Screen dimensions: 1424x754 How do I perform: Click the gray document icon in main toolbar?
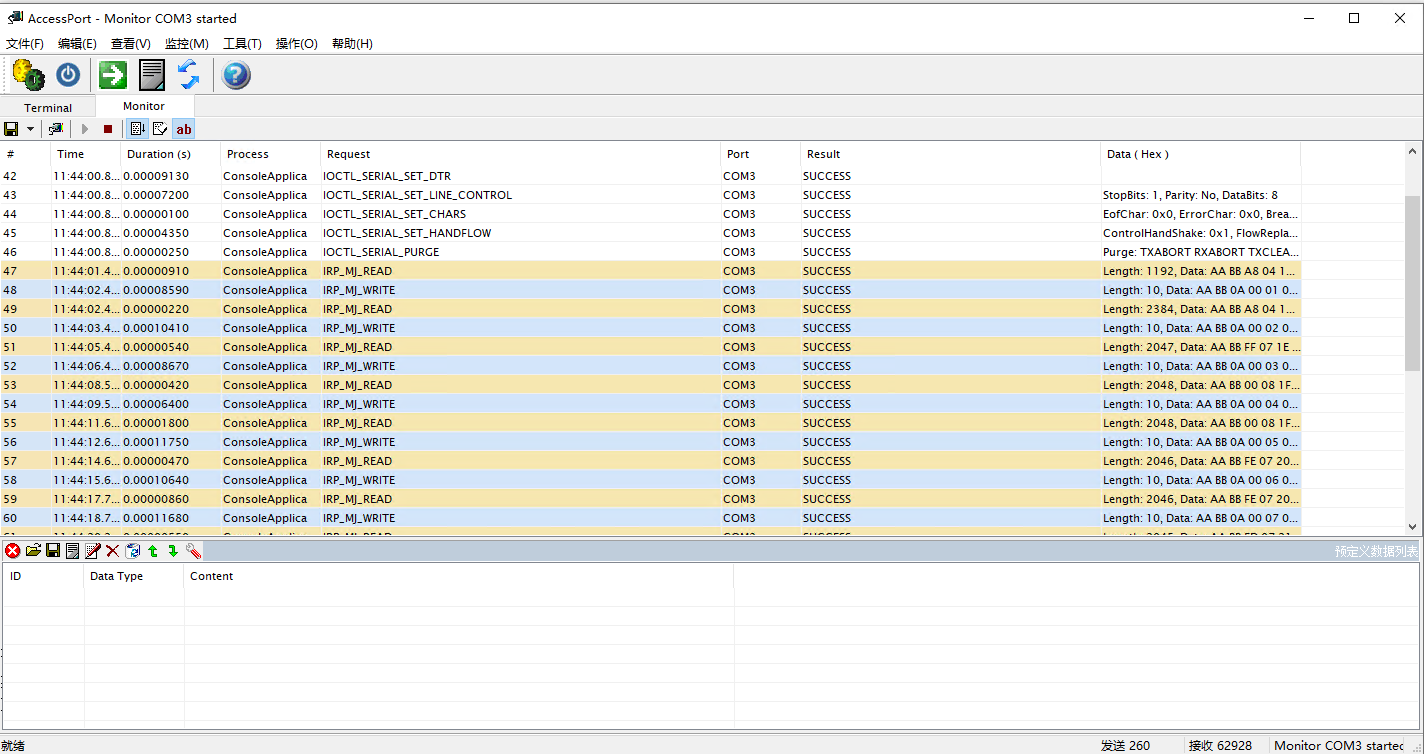[x=151, y=75]
